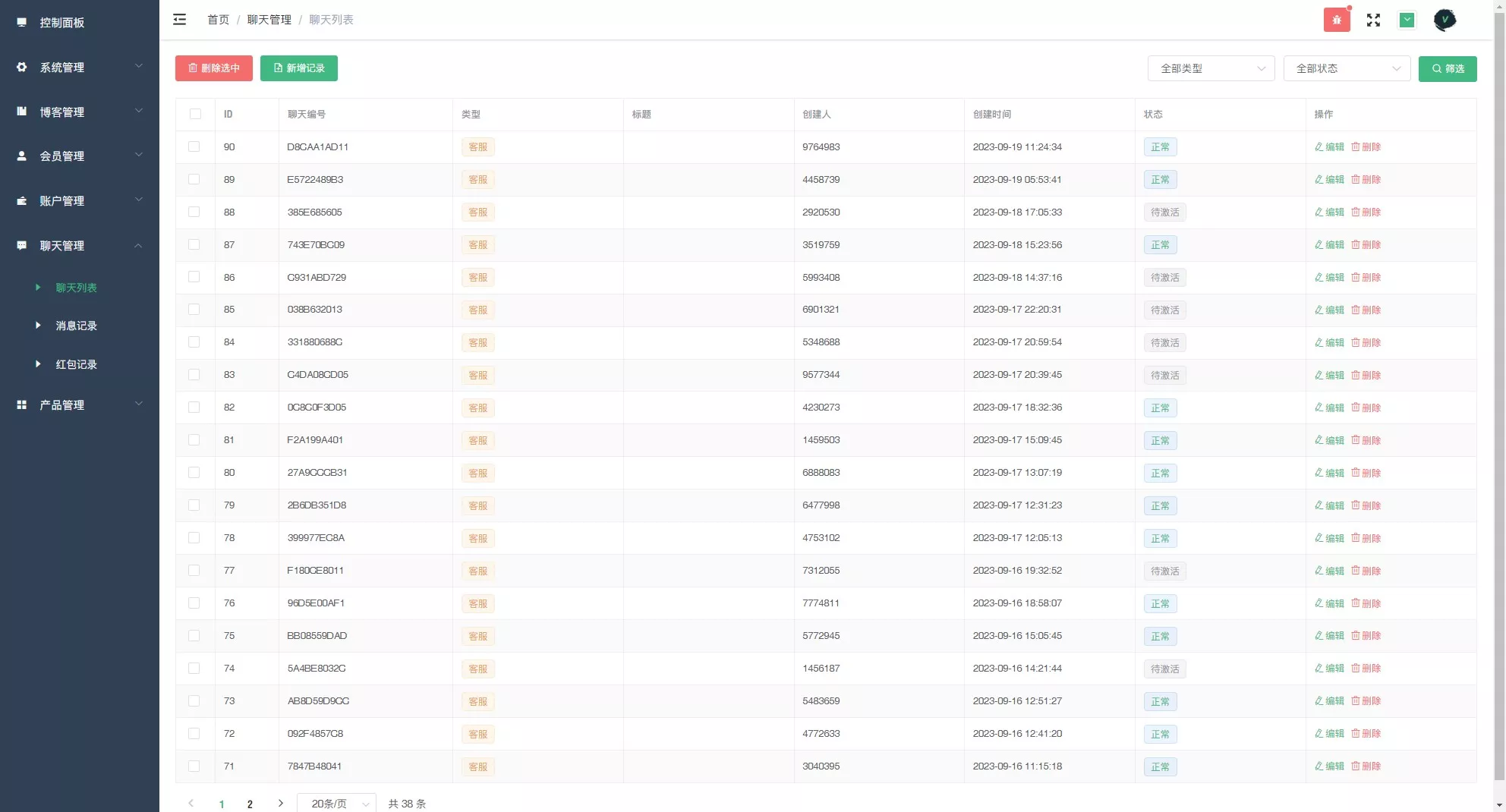Tick the checkbox for row ID 75
Viewport: 1506px width, 812px height.
coord(194,636)
